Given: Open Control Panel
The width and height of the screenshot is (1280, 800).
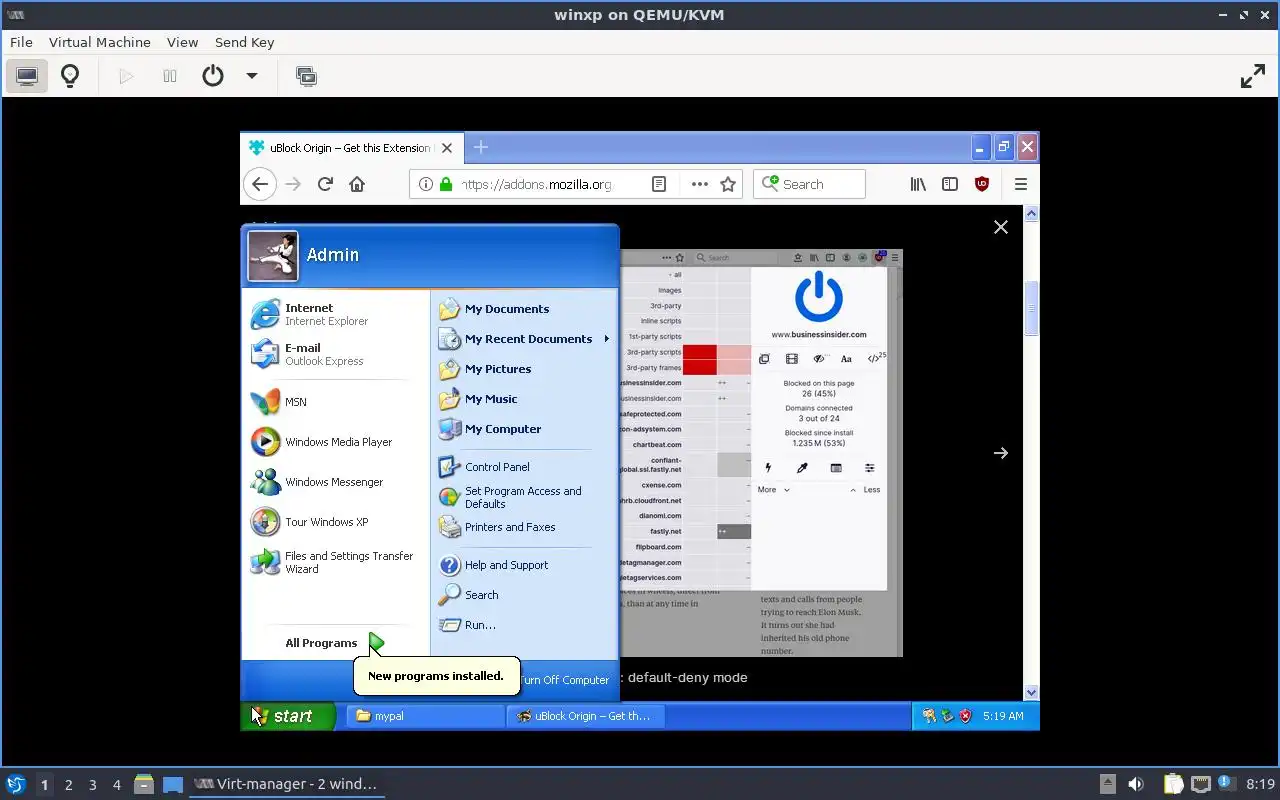Looking at the screenshot, I should (x=525, y=467).
